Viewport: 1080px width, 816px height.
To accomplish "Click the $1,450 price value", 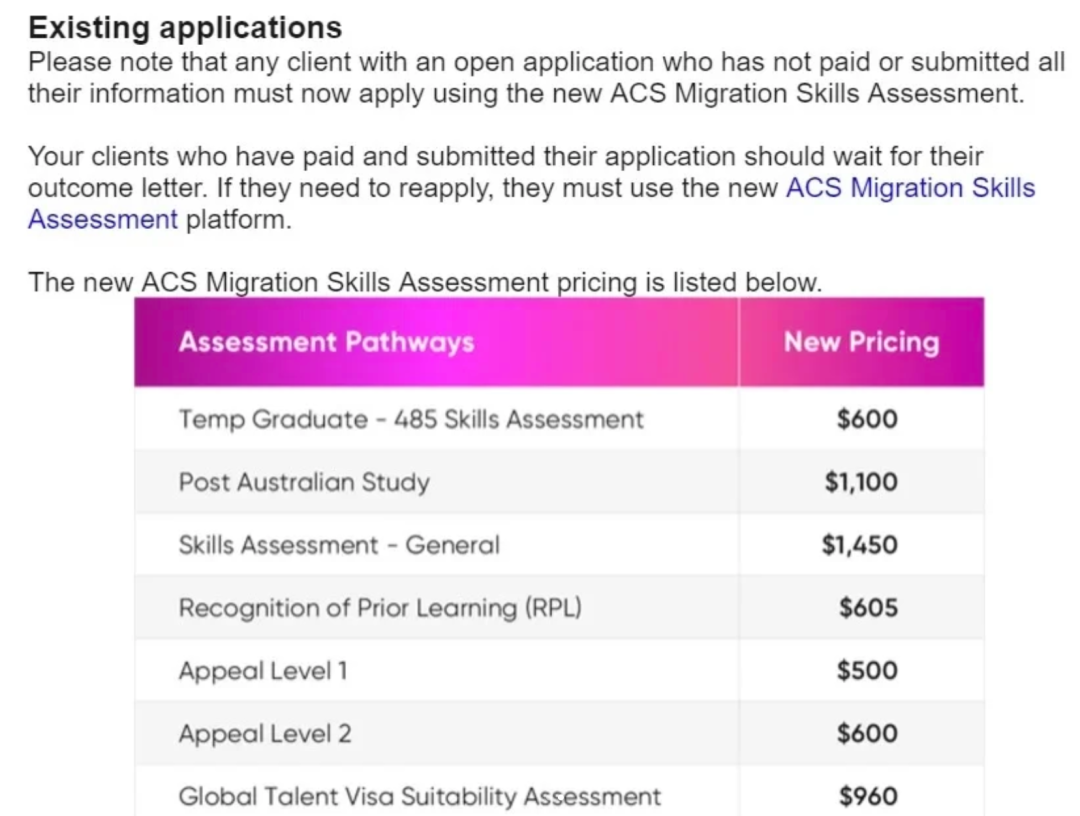I will point(860,545).
